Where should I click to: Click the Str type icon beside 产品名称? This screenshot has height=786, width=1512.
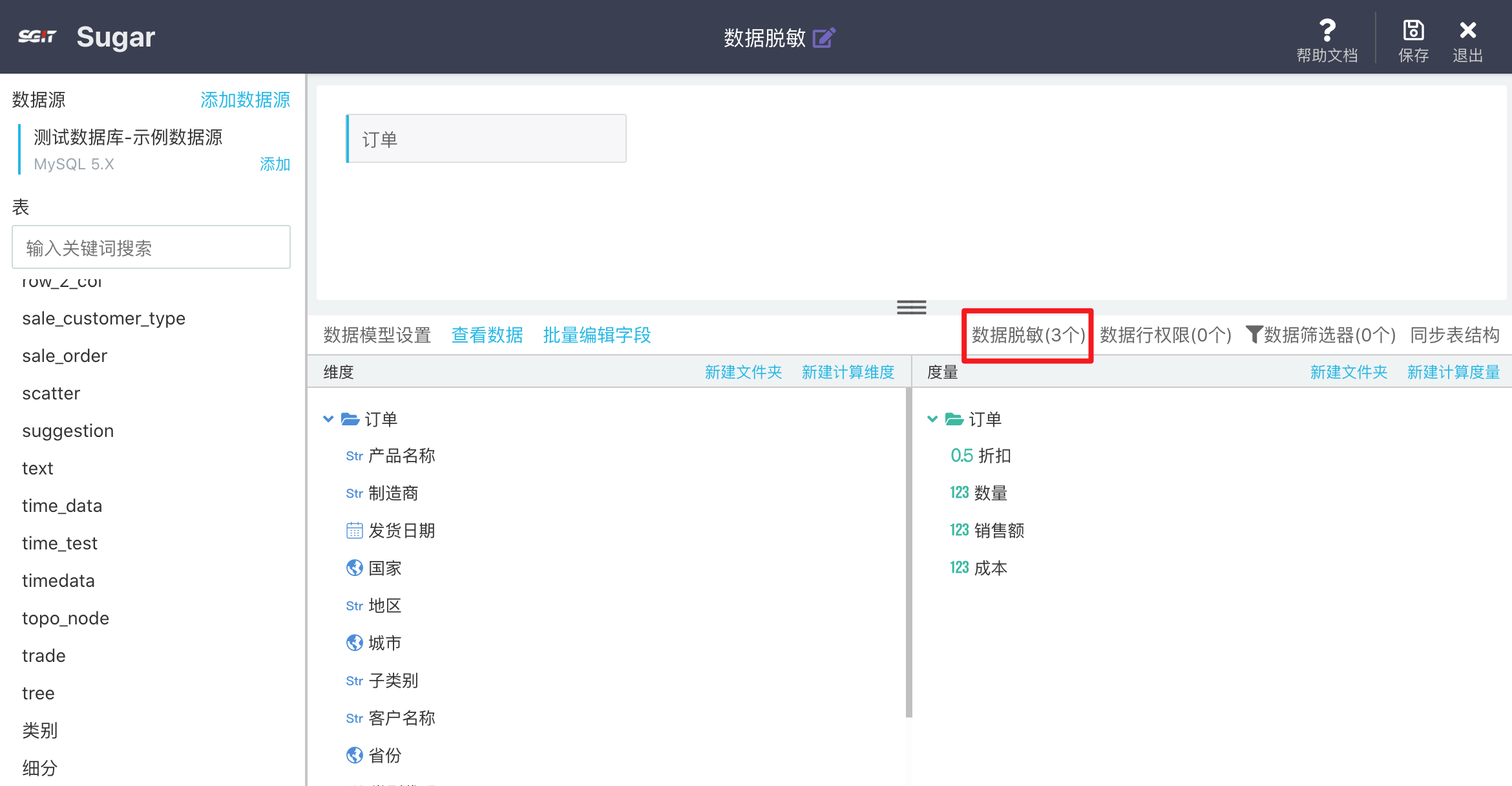(354, 456)
